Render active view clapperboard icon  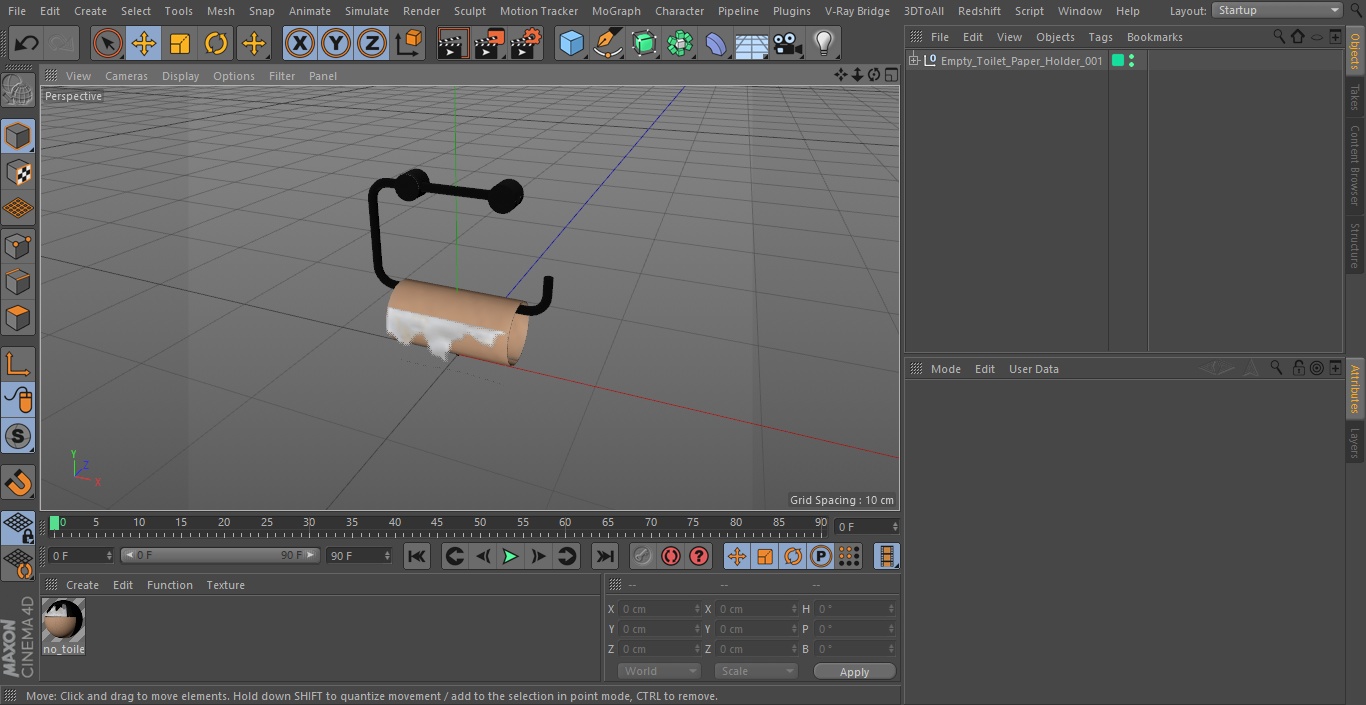click(453, 43)
